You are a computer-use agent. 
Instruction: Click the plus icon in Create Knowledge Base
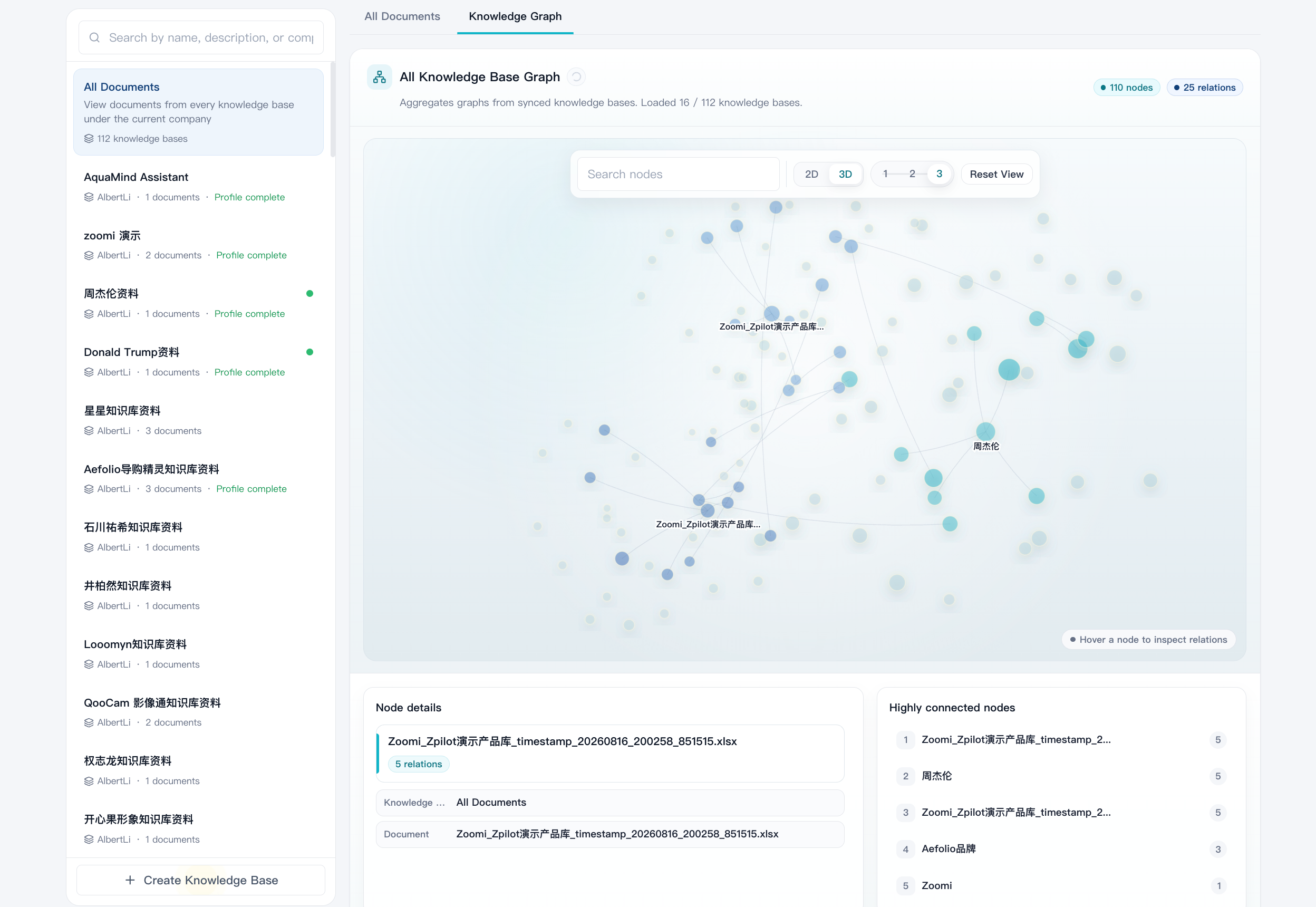tap(130, 880)
